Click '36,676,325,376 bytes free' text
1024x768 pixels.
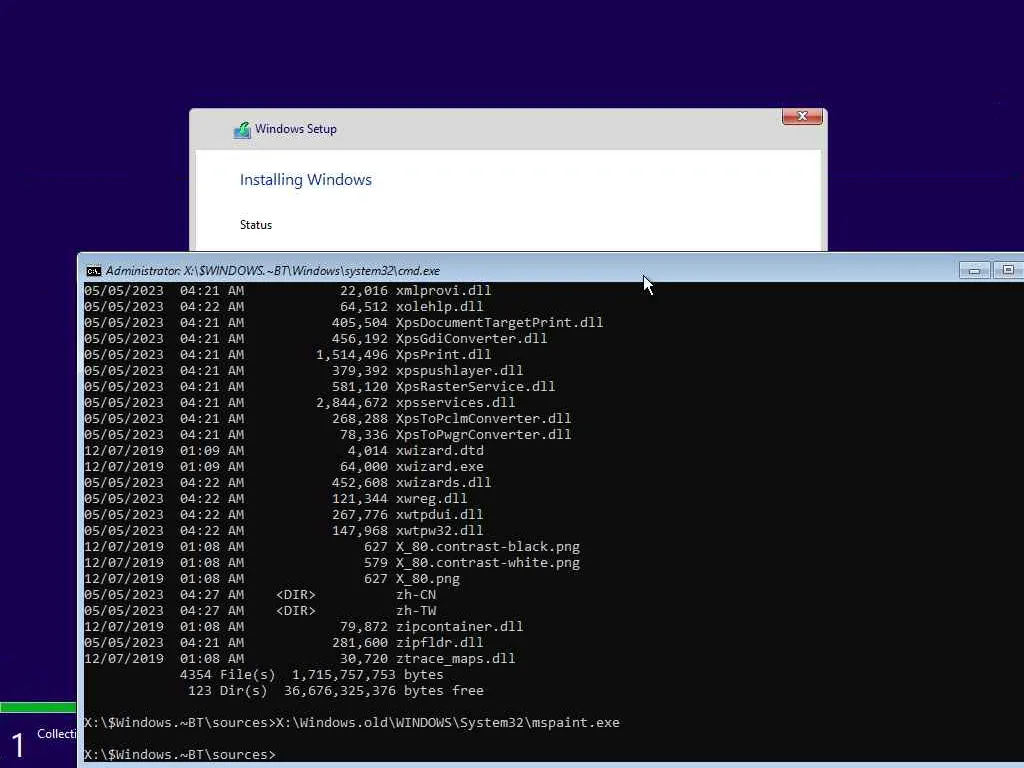[384, 690]
